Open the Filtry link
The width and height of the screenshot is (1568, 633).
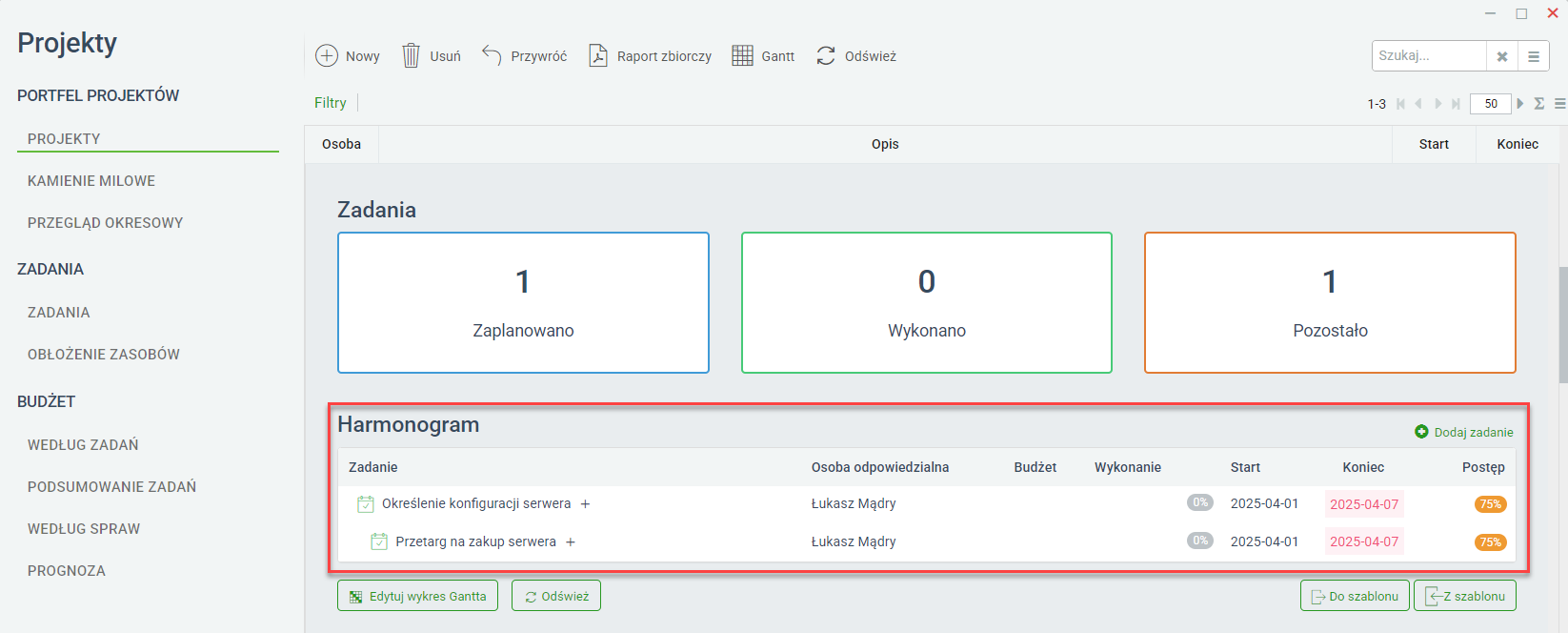tap(331, 103)
